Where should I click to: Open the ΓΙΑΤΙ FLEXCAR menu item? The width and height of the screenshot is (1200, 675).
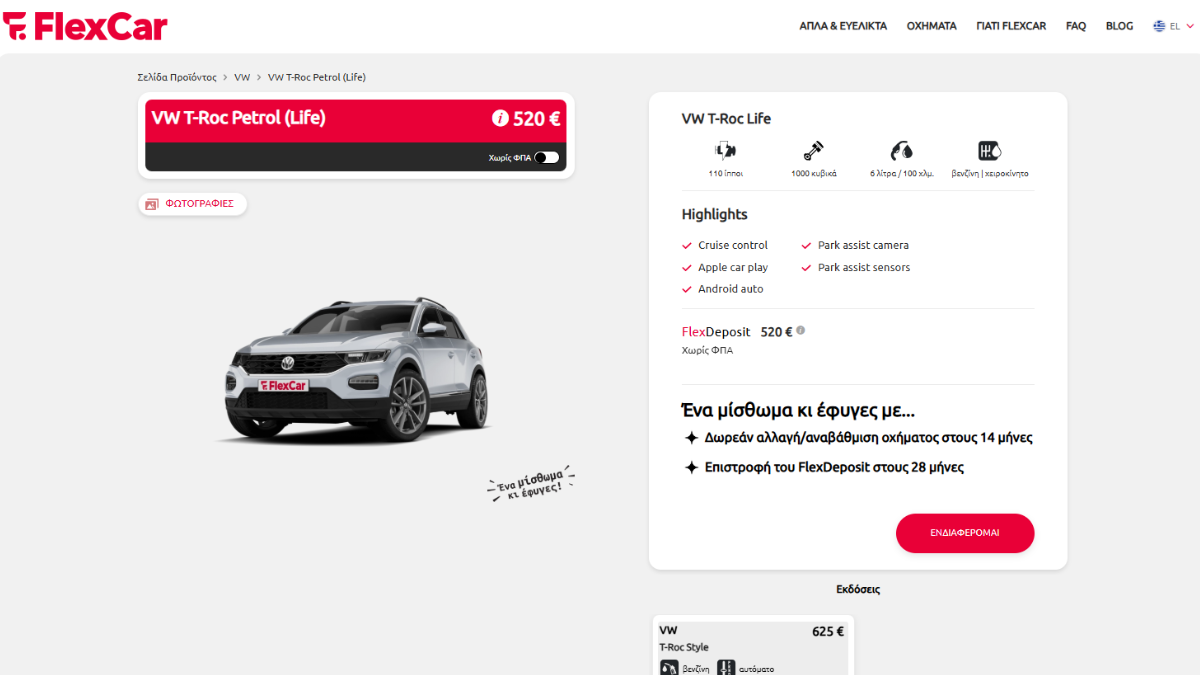tap(1011, 26)
